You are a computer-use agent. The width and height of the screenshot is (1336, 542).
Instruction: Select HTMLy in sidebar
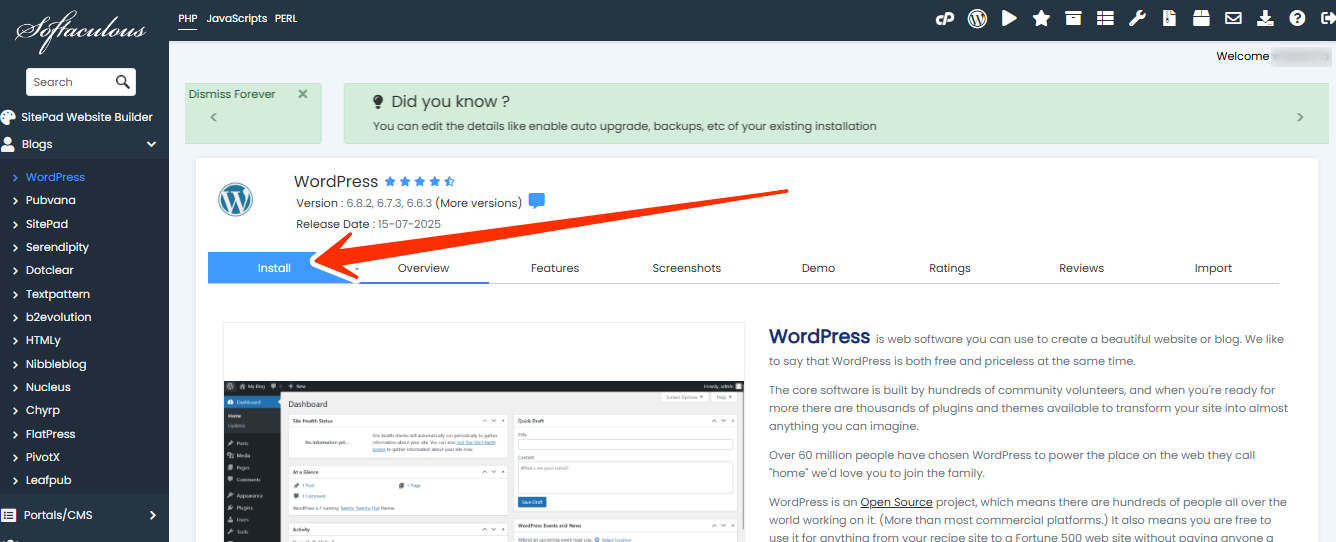coord(44,340)
